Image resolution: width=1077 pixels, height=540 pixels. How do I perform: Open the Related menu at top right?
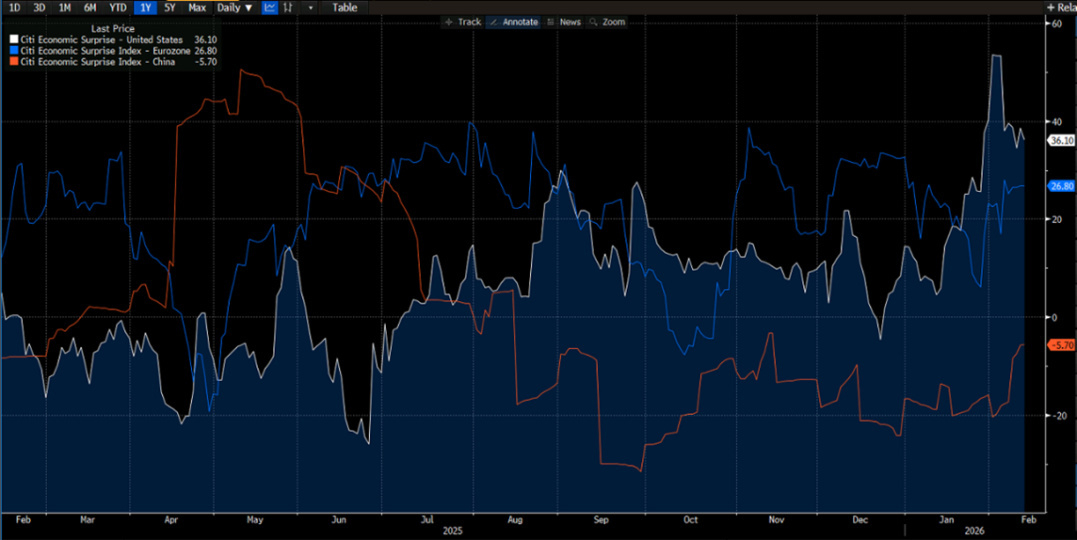tap(1062, 8)
